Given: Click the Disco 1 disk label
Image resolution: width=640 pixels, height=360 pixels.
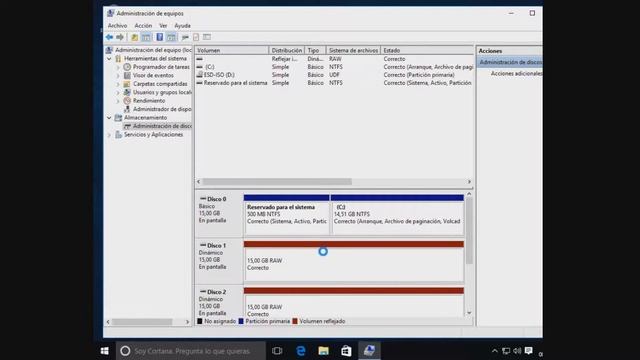Looking at the screenshot, I should coord(219,261).
